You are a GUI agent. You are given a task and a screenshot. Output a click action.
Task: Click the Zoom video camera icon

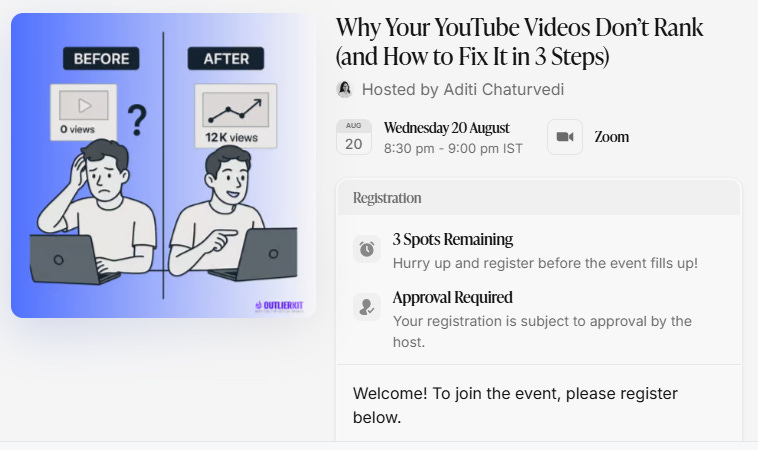click(x=565, y=137)
